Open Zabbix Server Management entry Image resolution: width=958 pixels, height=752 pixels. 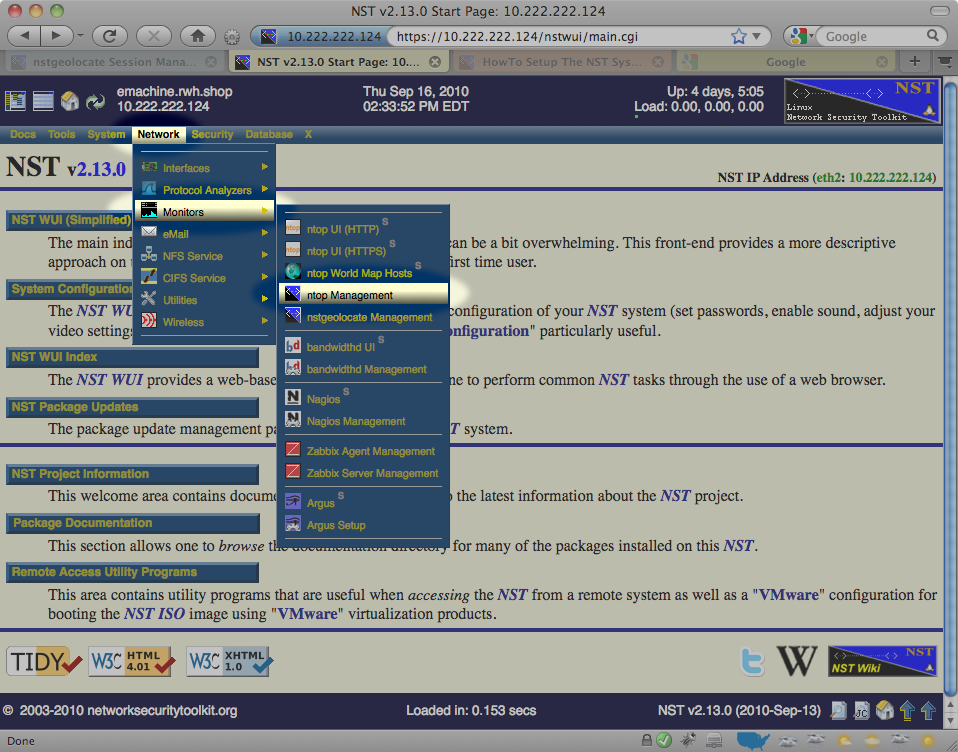coord(363,473)
